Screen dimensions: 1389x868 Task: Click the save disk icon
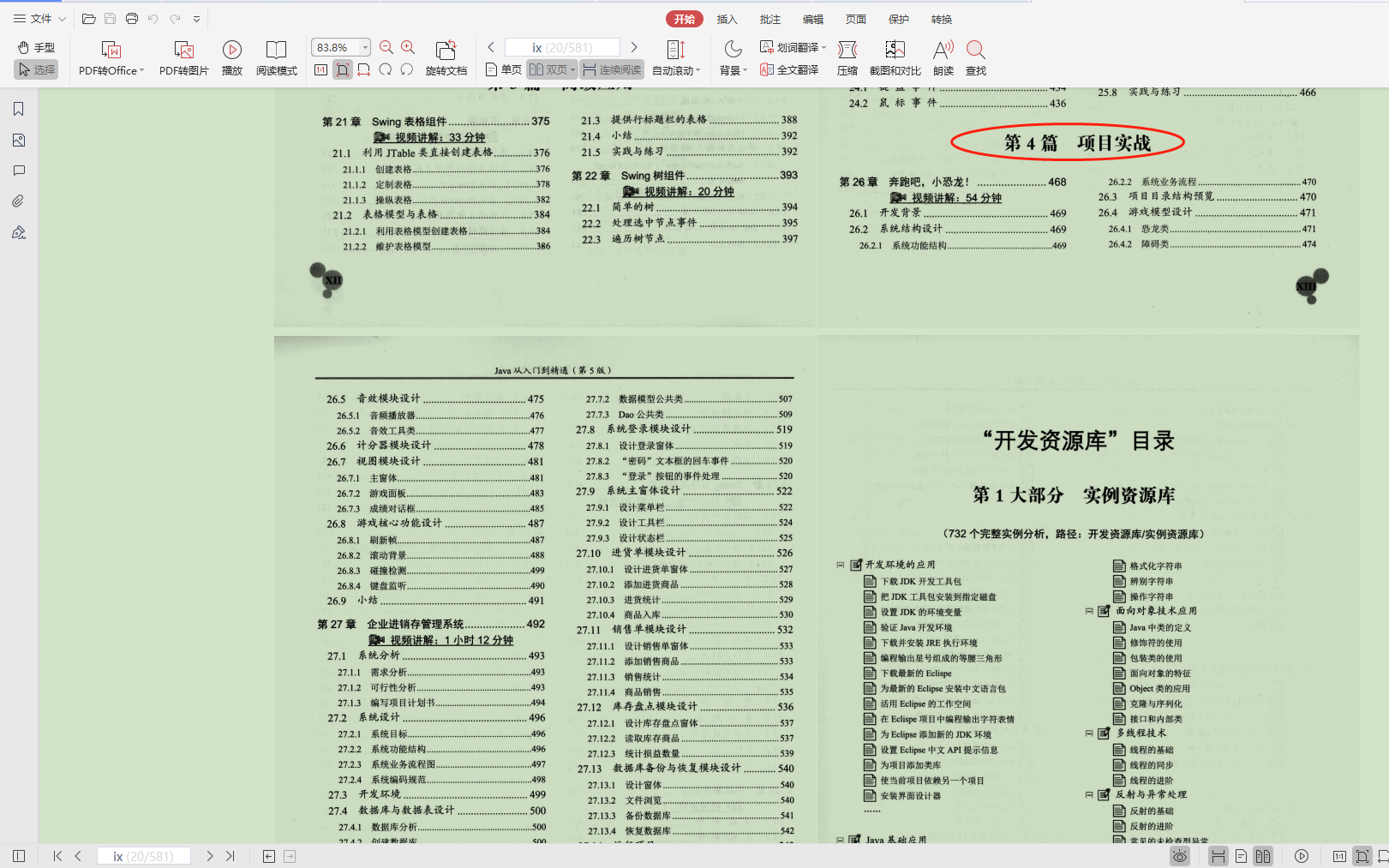pyautogui.click(x=110, y=19)
